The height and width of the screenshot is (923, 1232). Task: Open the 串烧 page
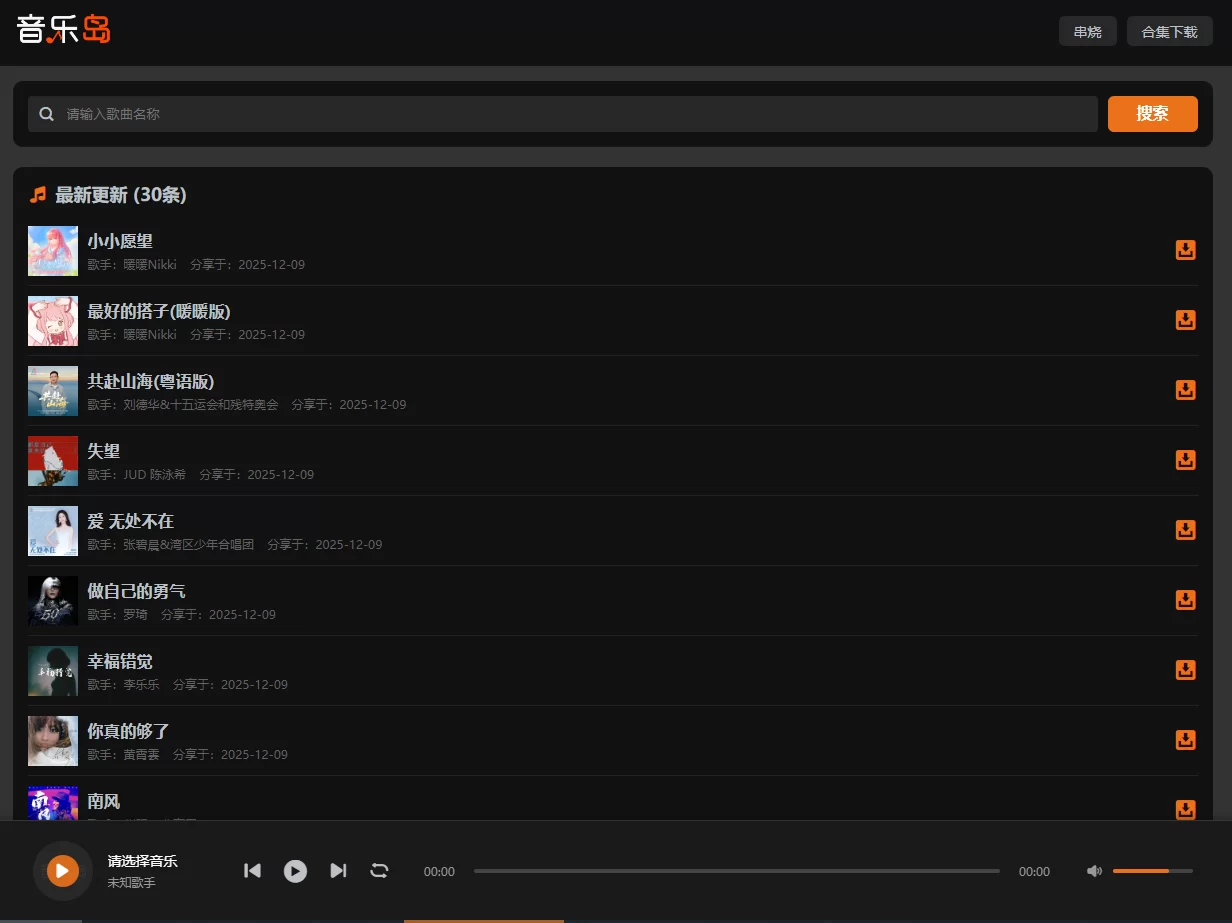(1087, 31)
